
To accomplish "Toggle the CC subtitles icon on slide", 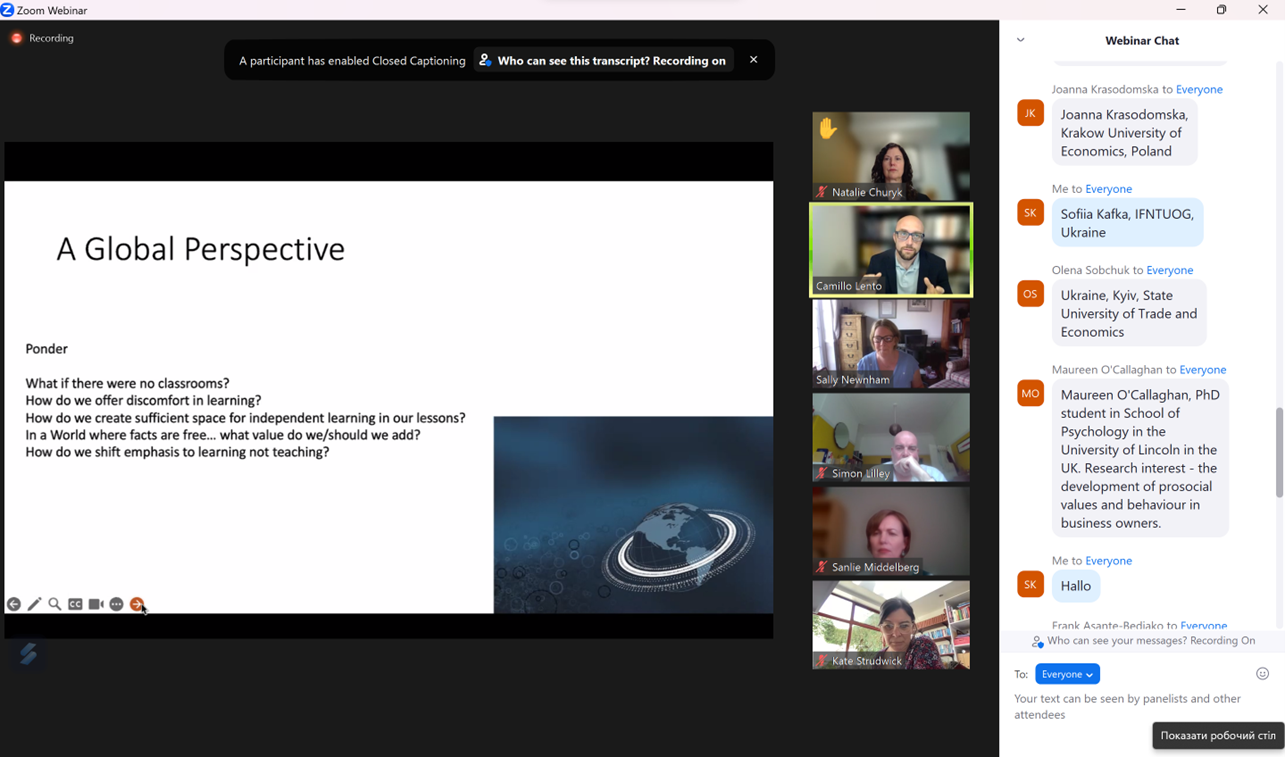I will [x=75, y=604].
